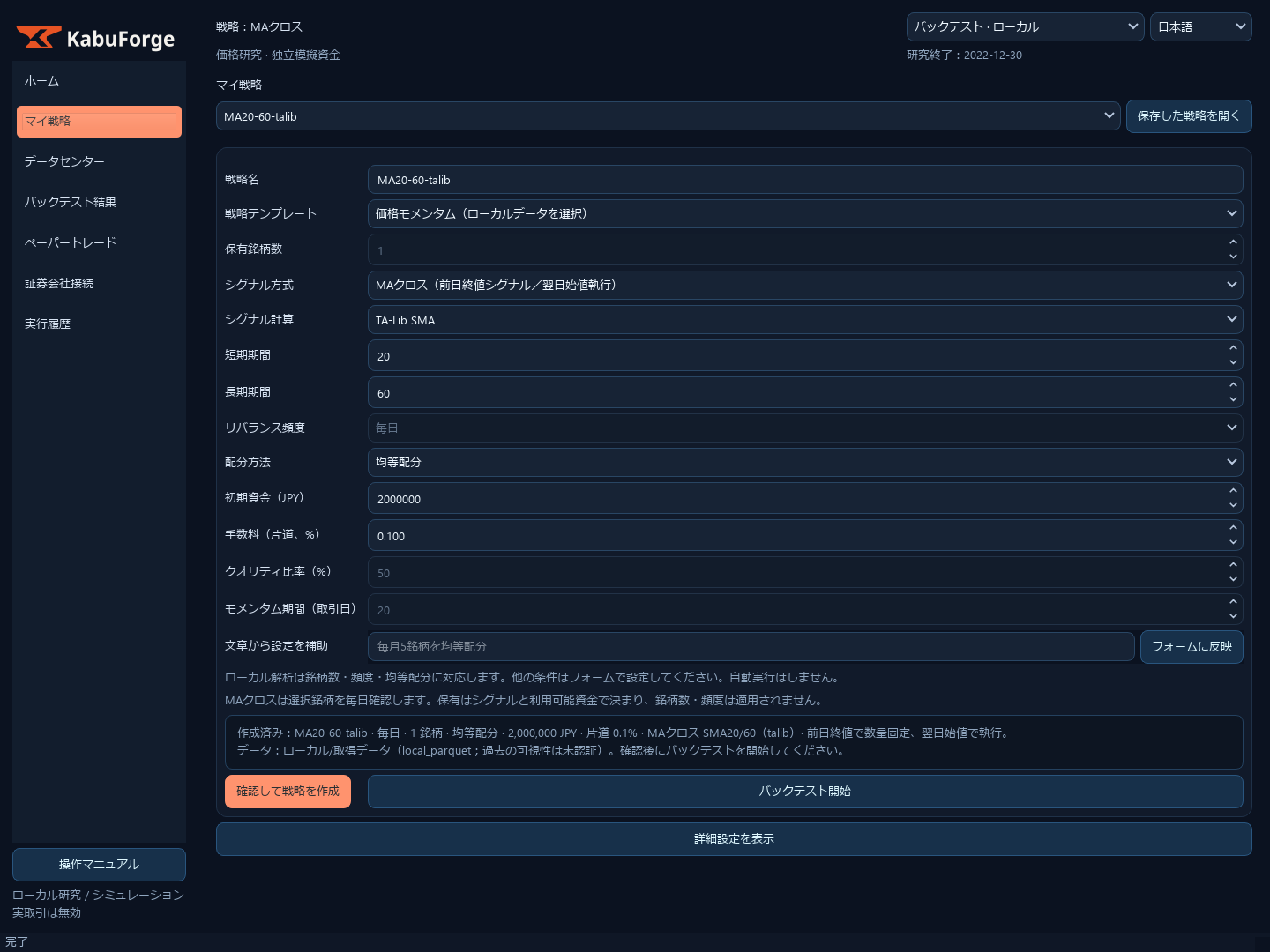1270x952 pixels.
Task: Click the KabuForge logo icon
Action: [x=39, y=38]
